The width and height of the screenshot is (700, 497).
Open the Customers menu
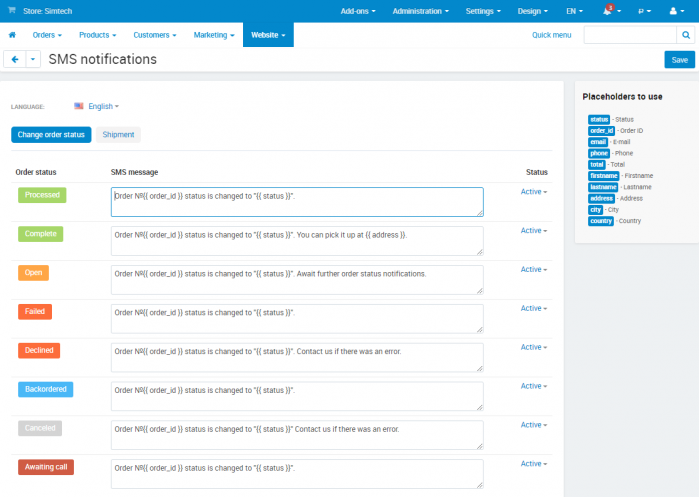tap(154, 35)
